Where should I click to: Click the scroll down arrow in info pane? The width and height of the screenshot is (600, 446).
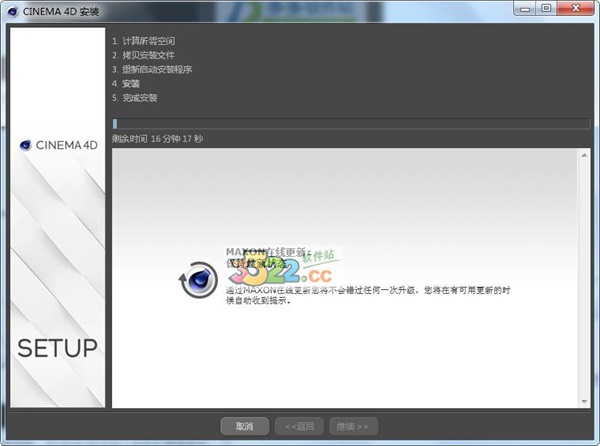tap(584, 401)
